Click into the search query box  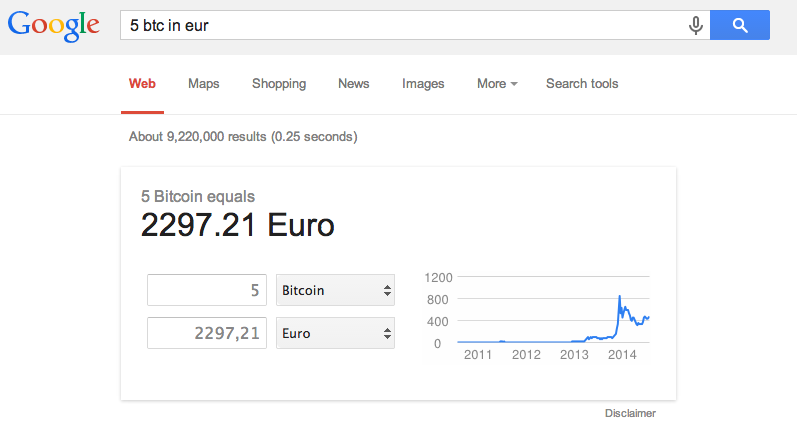click(x=400, y=26)
